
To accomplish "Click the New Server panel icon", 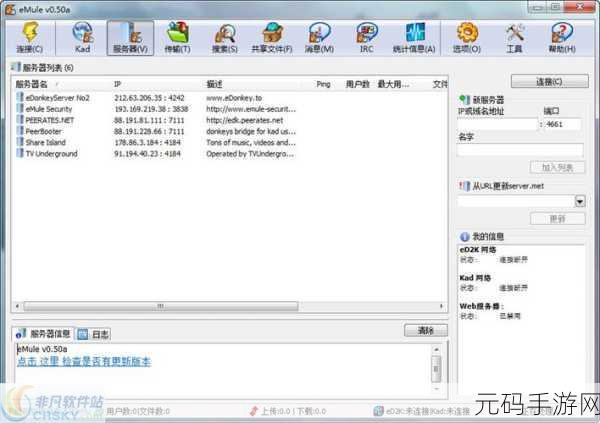I will pos(465,100).
